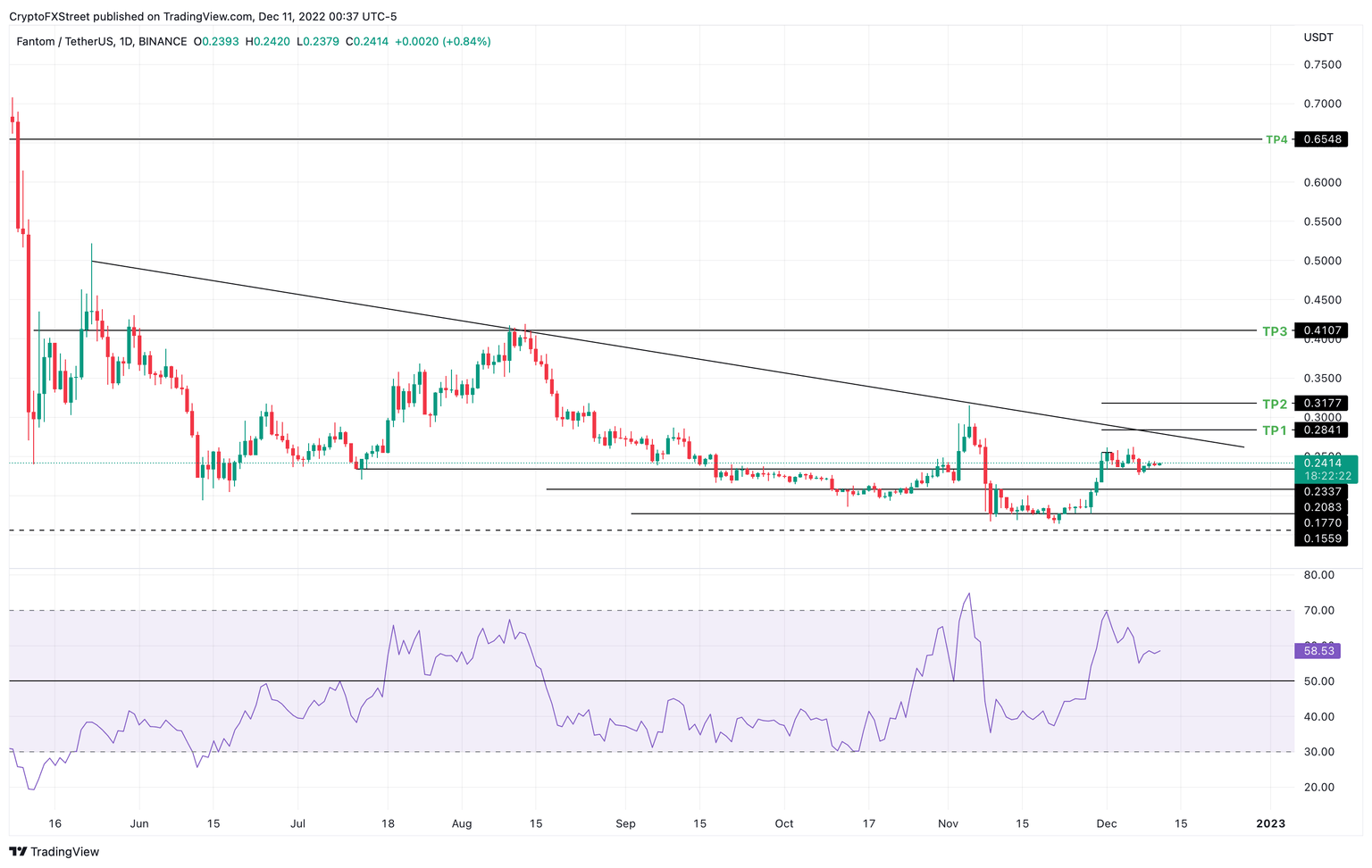Select the TP3 level labeled 0.4107
This screenshot has height=868, width=1372.
1322,331
